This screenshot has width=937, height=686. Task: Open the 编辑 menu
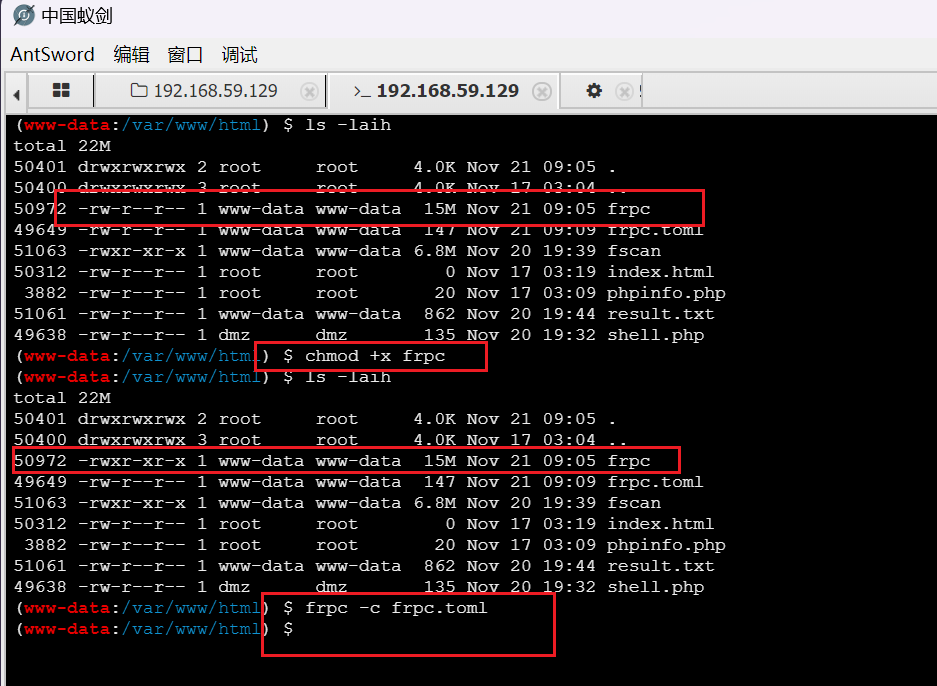(x=131, y=54)
